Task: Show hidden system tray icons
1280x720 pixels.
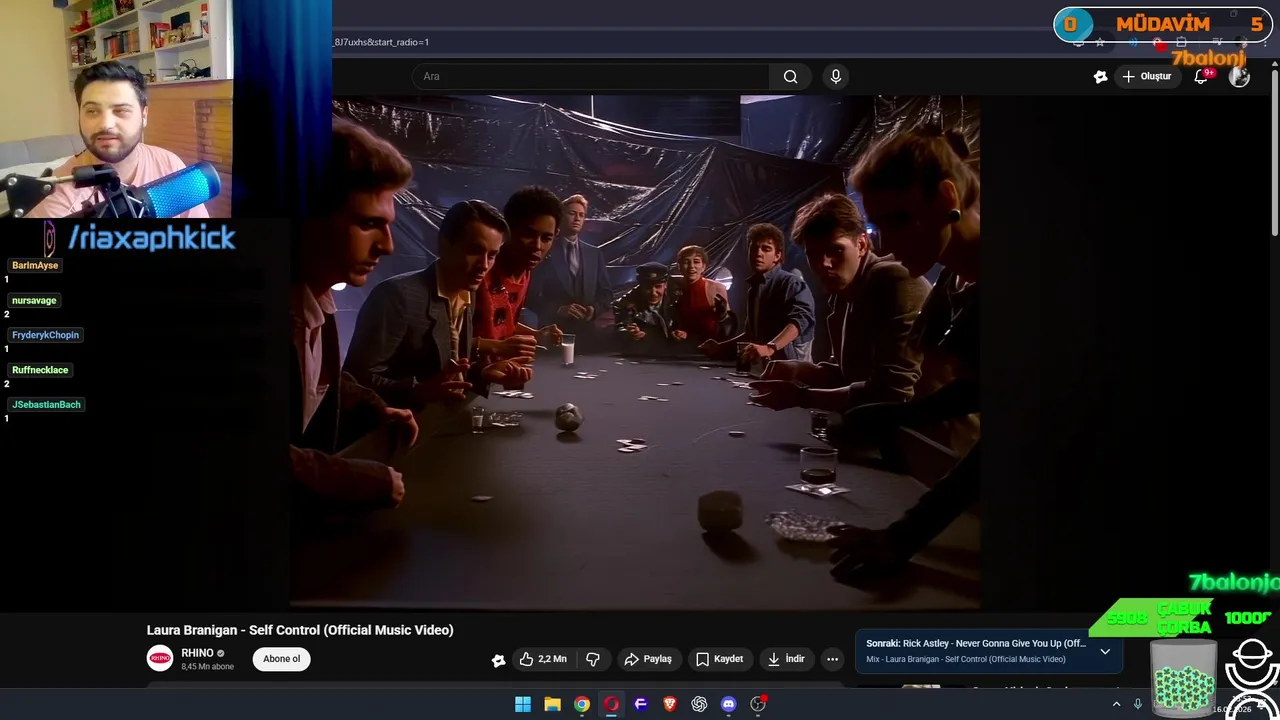Action: coord(1116,704)
